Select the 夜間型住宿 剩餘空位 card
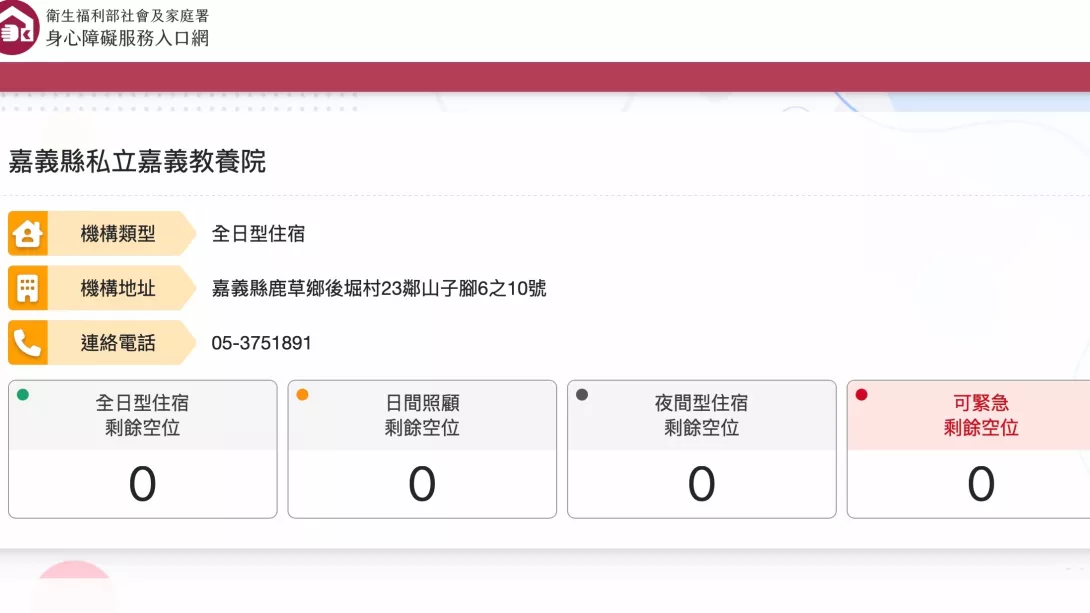The height and width of the screenshot is (613, 1090). pos(701,450)
